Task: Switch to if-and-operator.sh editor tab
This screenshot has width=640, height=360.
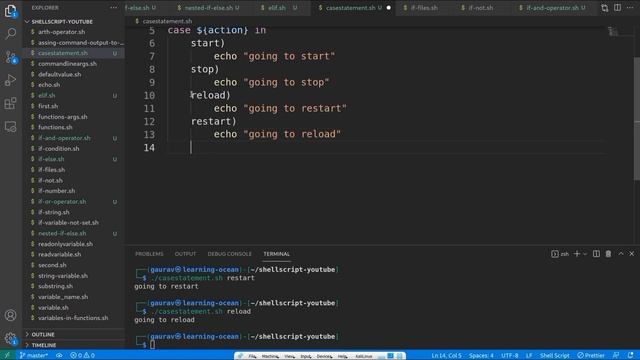Action: click(552, 8)
